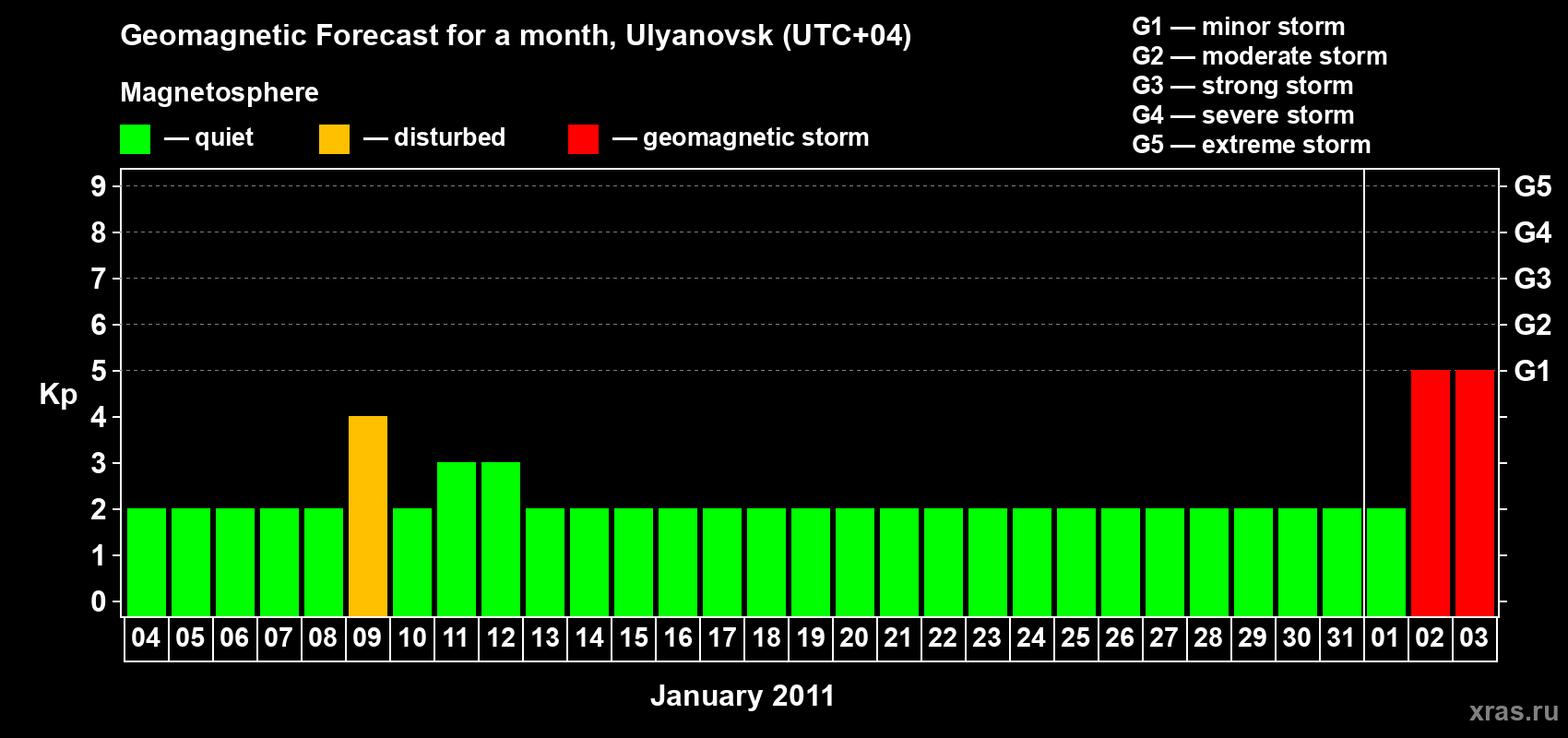
Task: Click the orange disturbed legend swatch
Action: click(334, 139)
